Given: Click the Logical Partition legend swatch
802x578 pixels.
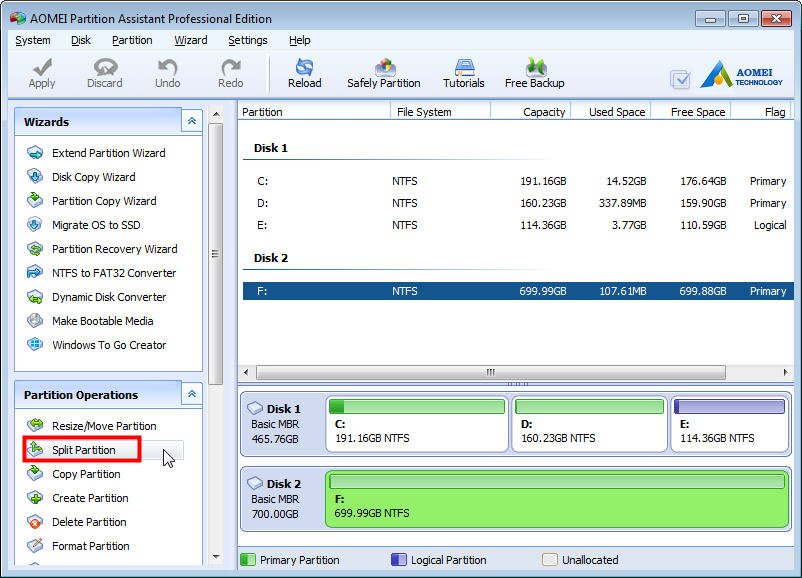Looking at the screenshot, I should pyautogui.click(x=399, y=560).
